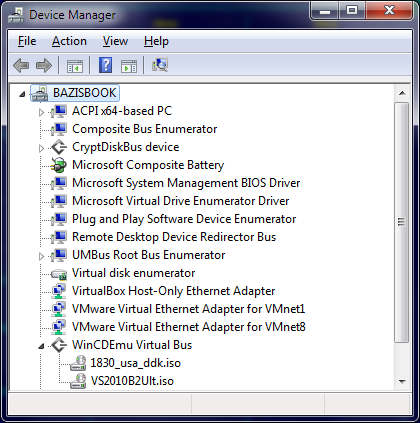Open the Action menu
420x423 pixels.
69,41
